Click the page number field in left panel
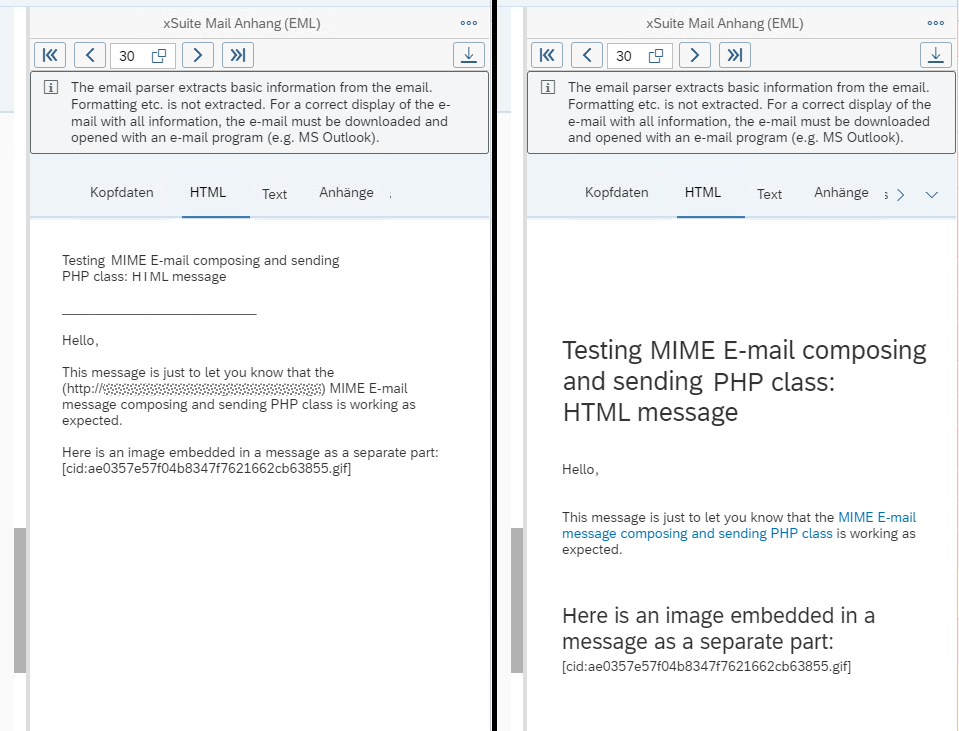This screenshot has height=731, width=959. [127, 56]
